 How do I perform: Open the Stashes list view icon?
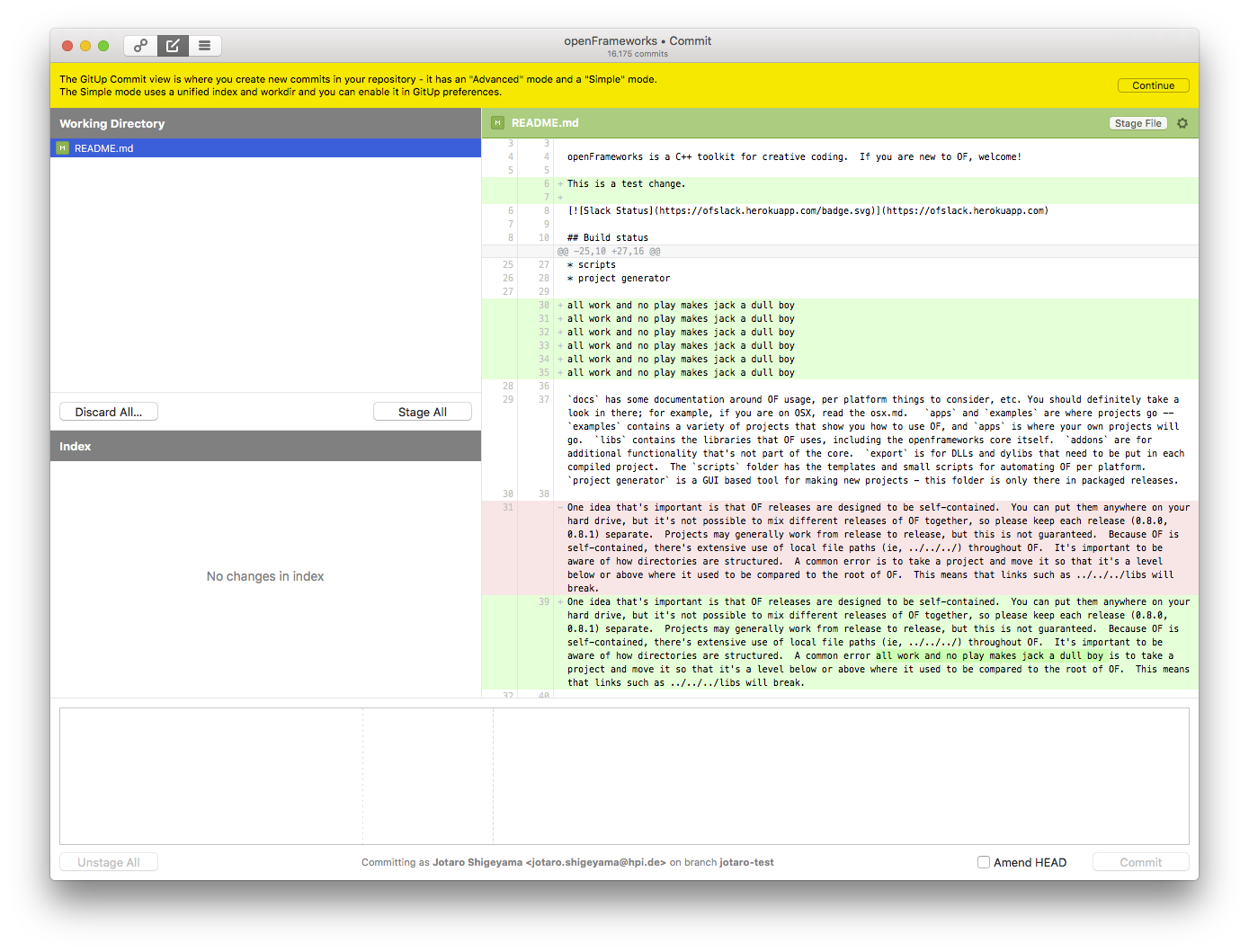coord(205,45)
